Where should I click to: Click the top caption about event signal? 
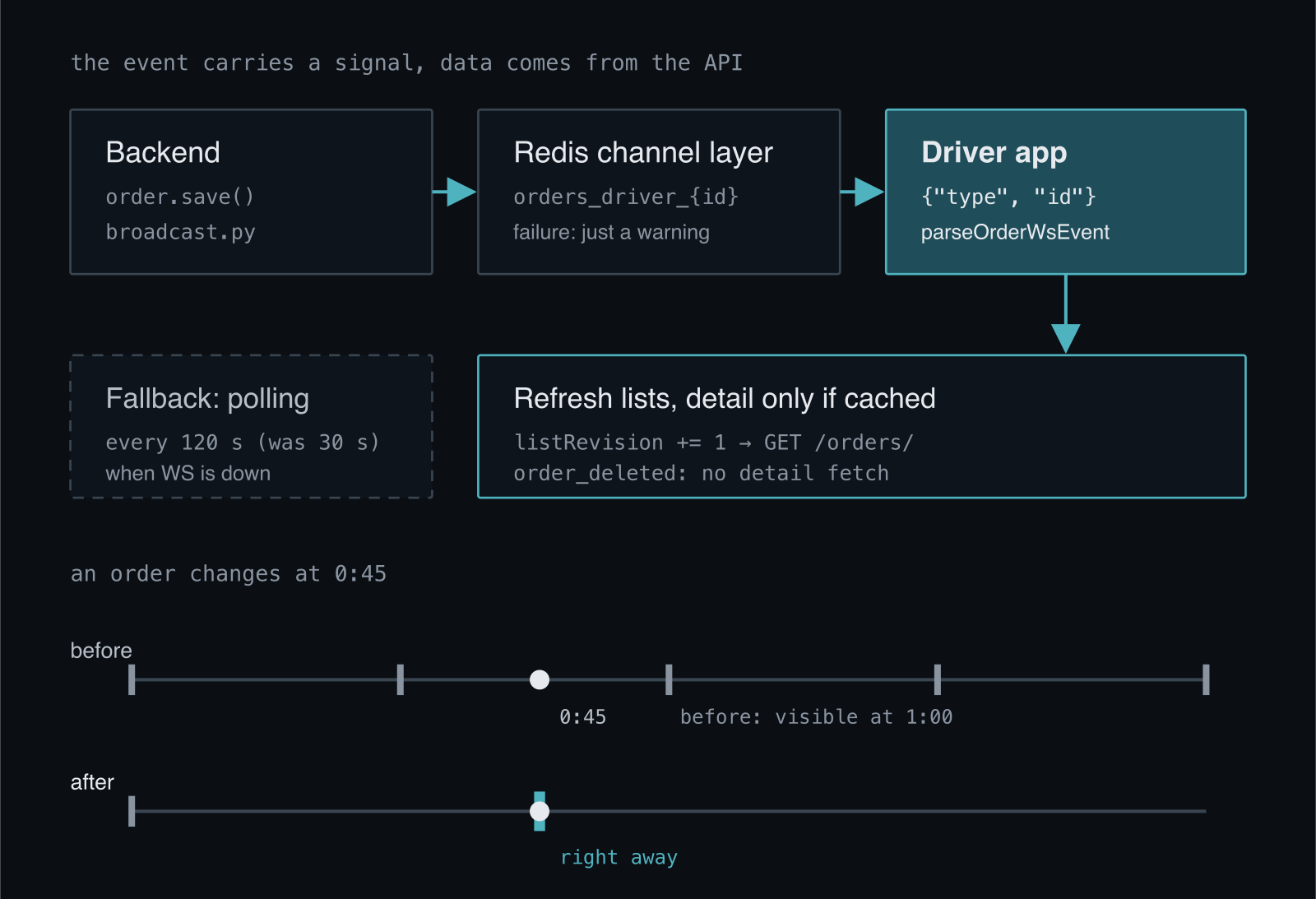(x=406, y=63)
